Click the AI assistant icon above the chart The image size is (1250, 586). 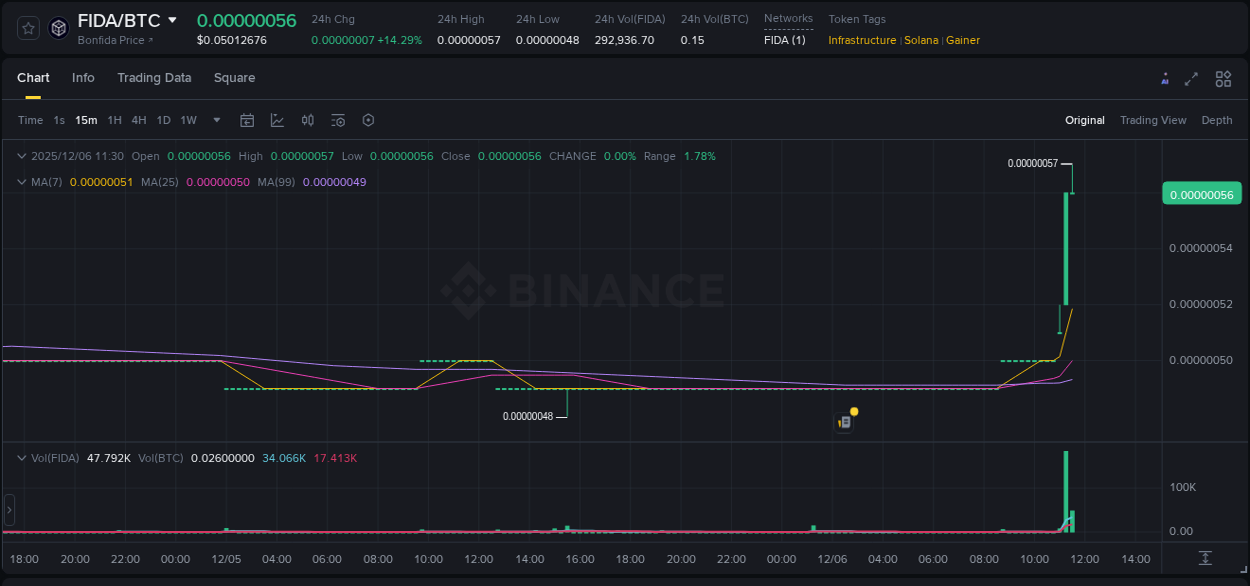(1165, 78)
